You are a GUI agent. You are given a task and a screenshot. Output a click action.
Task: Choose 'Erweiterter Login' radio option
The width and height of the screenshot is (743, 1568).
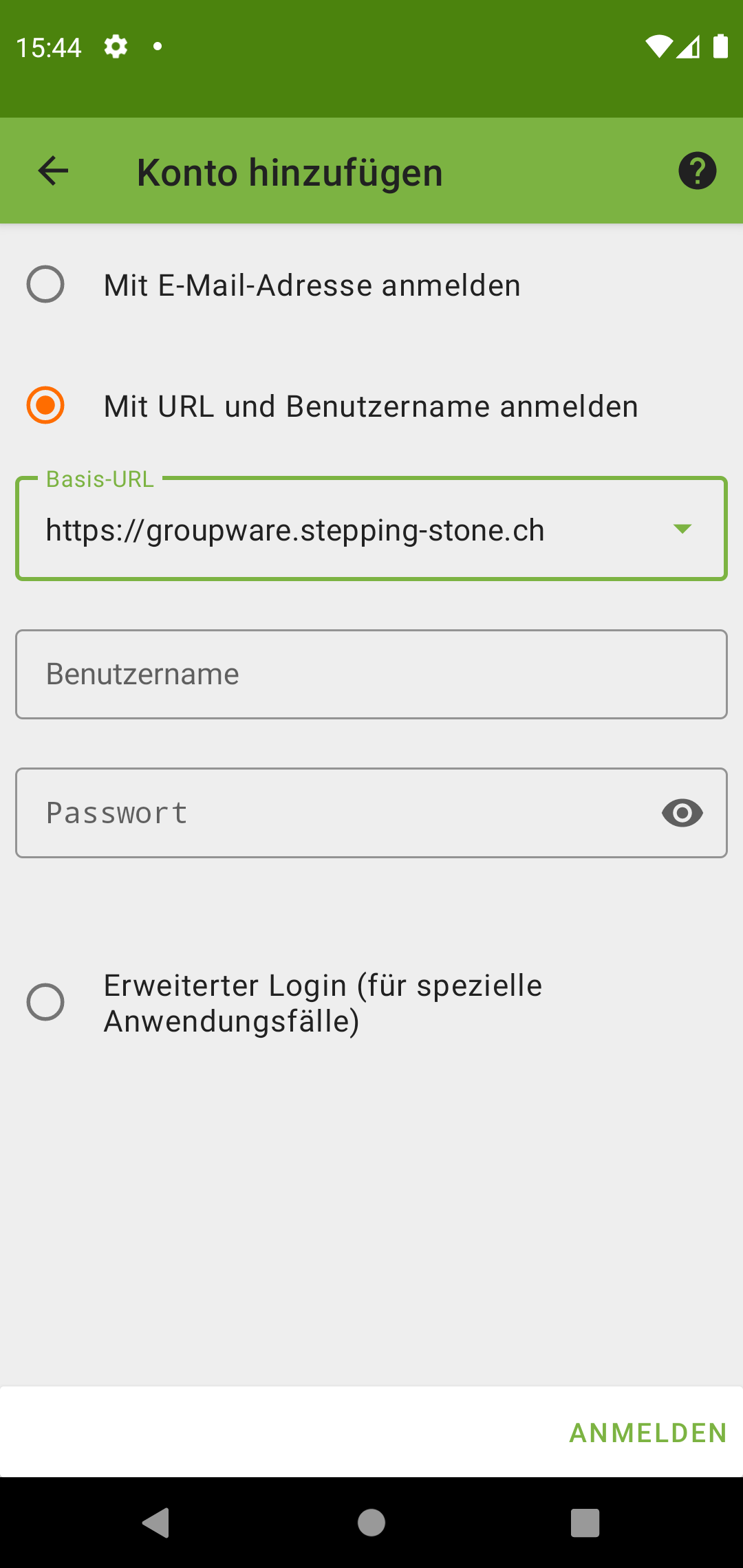45,1002
